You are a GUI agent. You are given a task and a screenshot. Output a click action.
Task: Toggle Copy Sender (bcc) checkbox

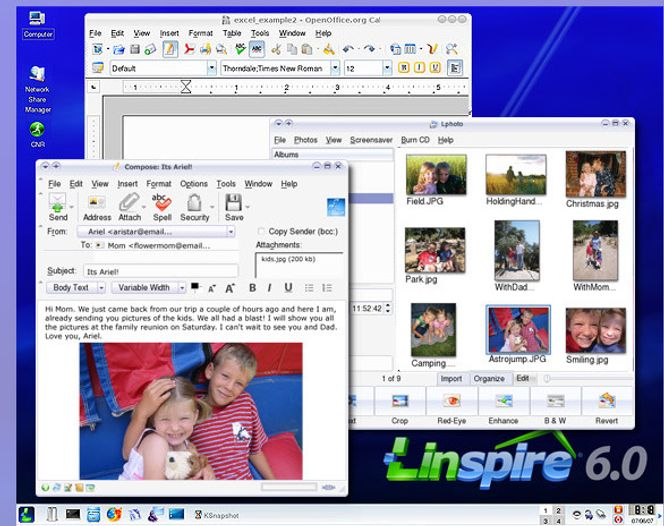point(261,231)
